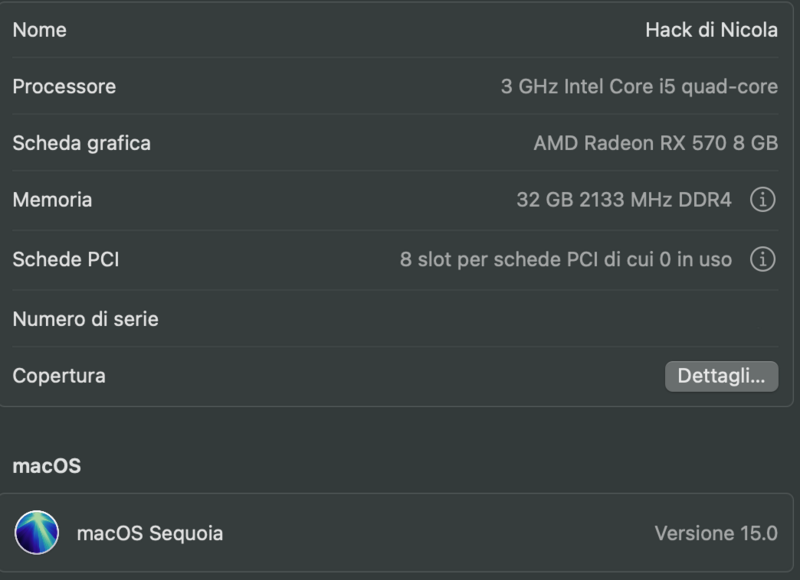Screen dimensions: 800x580
Task: Select the Nome row label
Action: coord(40,30)
